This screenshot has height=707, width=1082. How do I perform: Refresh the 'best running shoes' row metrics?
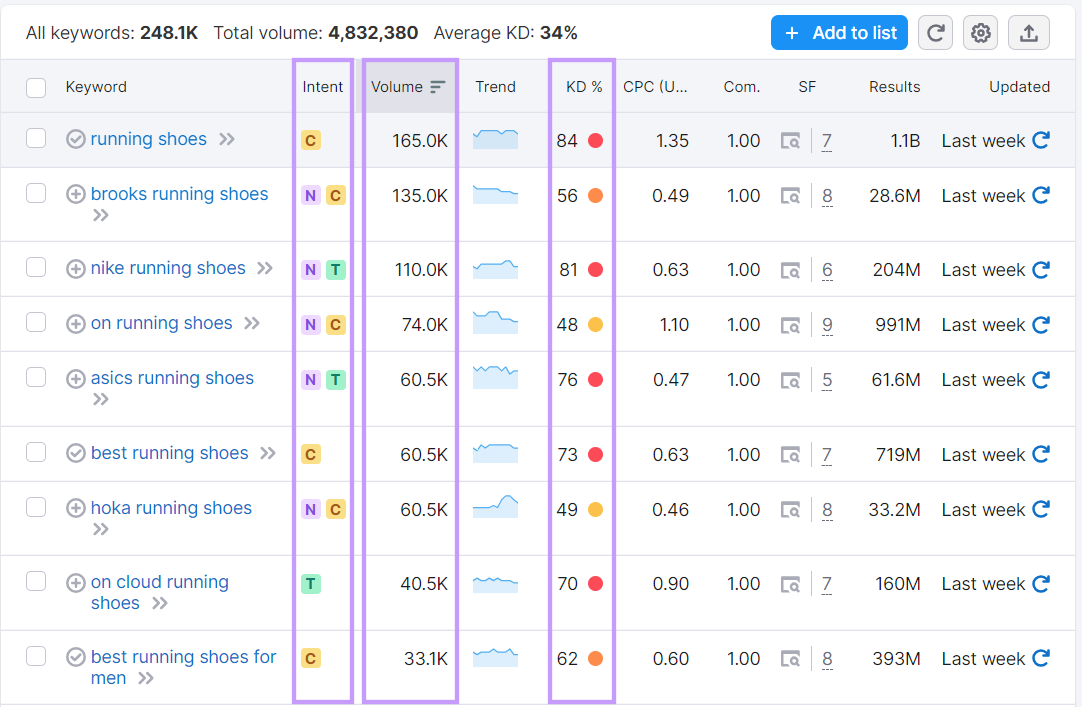click(x=1041, y=454)
